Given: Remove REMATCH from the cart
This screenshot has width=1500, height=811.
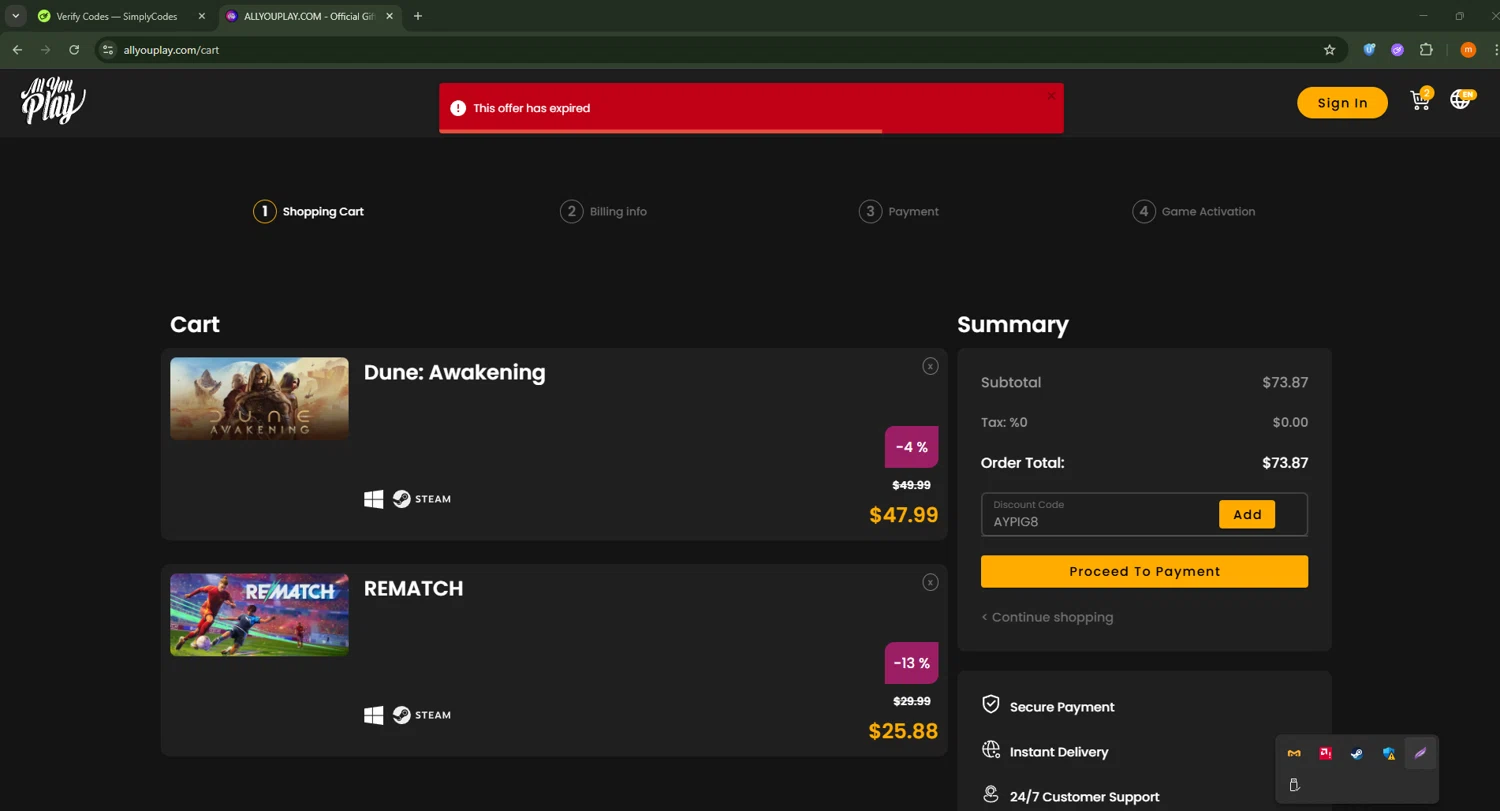Looking at the screenshot, I should point(930,582).
